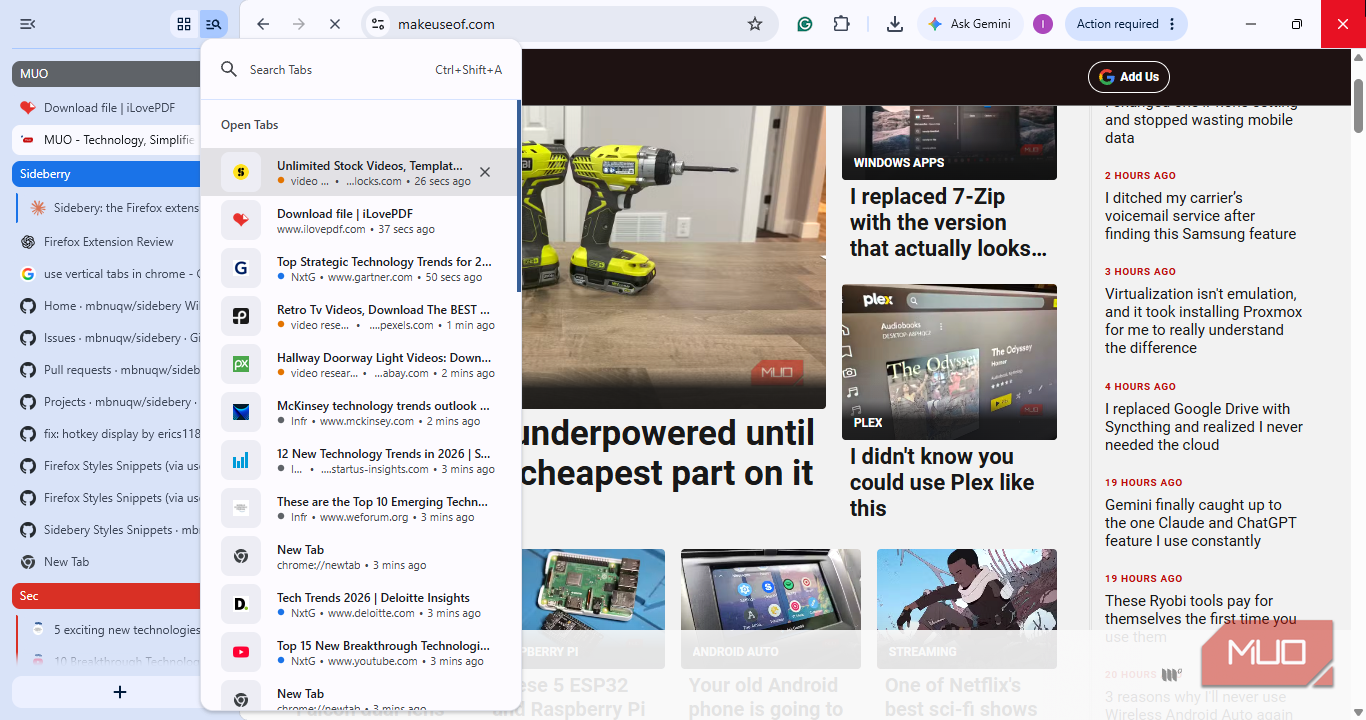This screenshot has width=1366, height=720.
Task: Bookmark this page with the star icon
Action: 755,24
